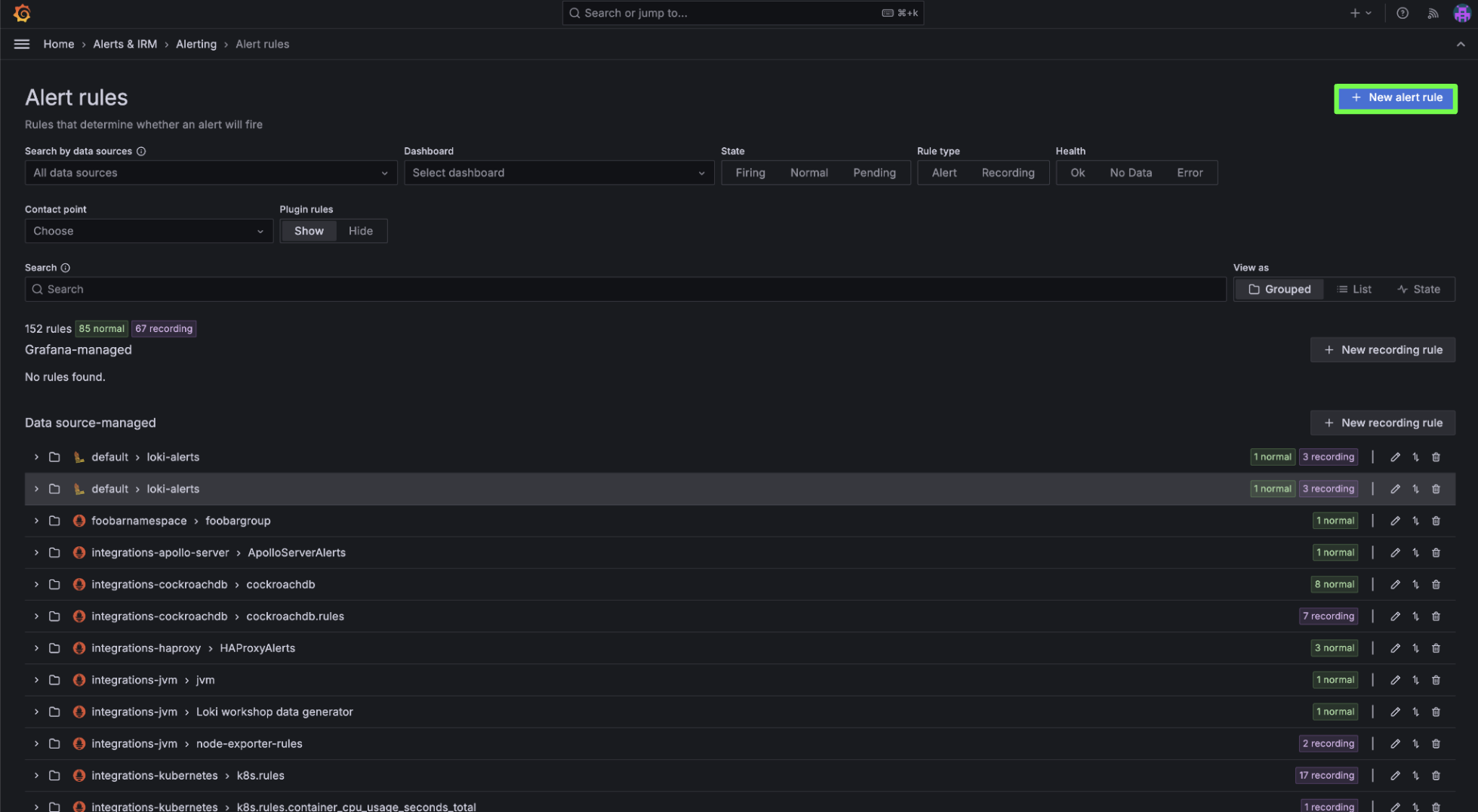Screen dimensions: 1478x812
Task: Filter rules by Firing state
Action: click(x=750, y=173)
